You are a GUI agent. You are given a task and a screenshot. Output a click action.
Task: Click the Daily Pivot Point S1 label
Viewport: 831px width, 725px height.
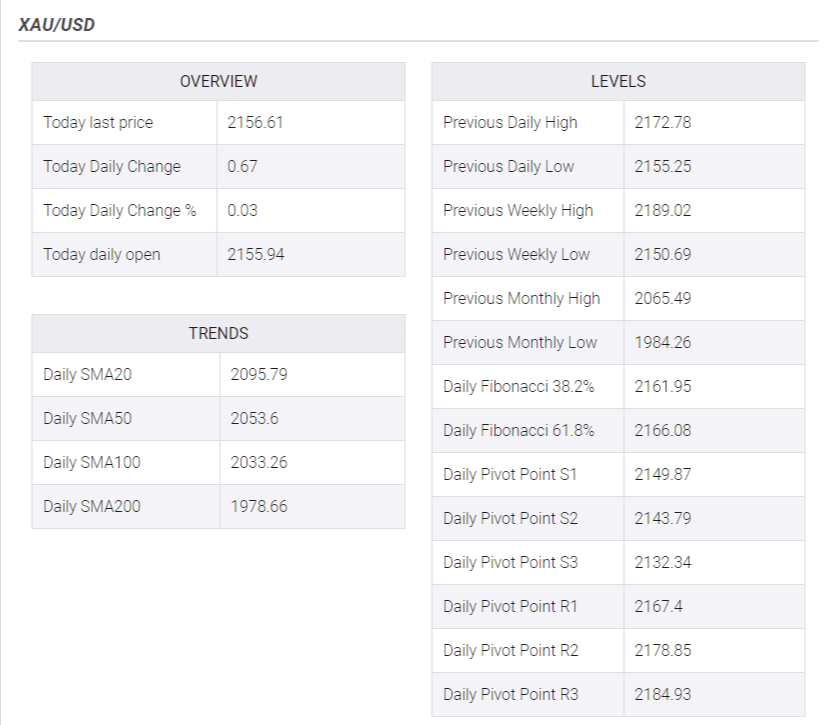(x=510, y=475)
